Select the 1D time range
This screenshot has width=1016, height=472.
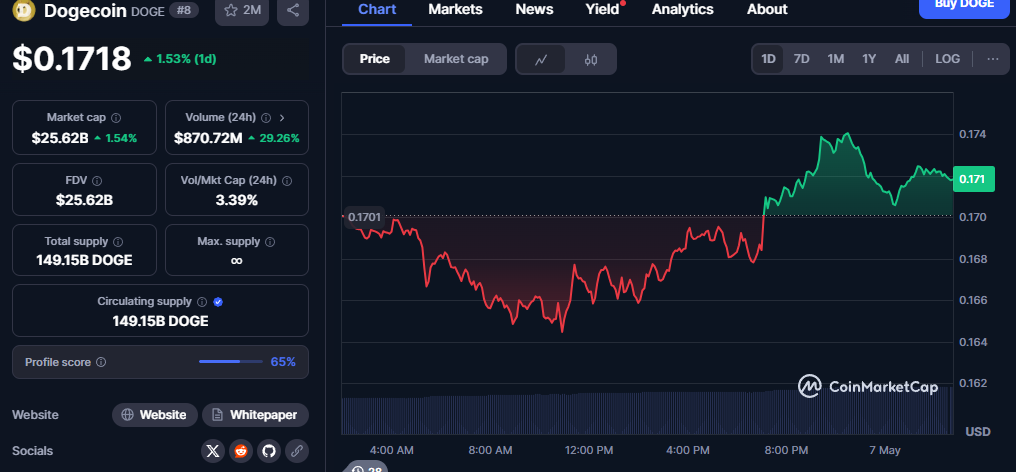(768, 59)
